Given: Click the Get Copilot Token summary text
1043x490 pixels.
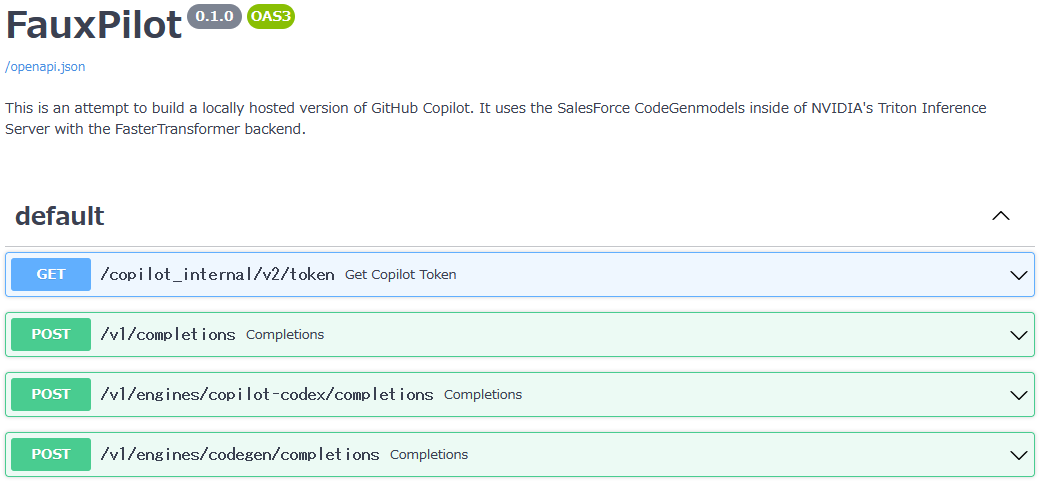Looking at the screenshot, I should click(x=401, y=274).
